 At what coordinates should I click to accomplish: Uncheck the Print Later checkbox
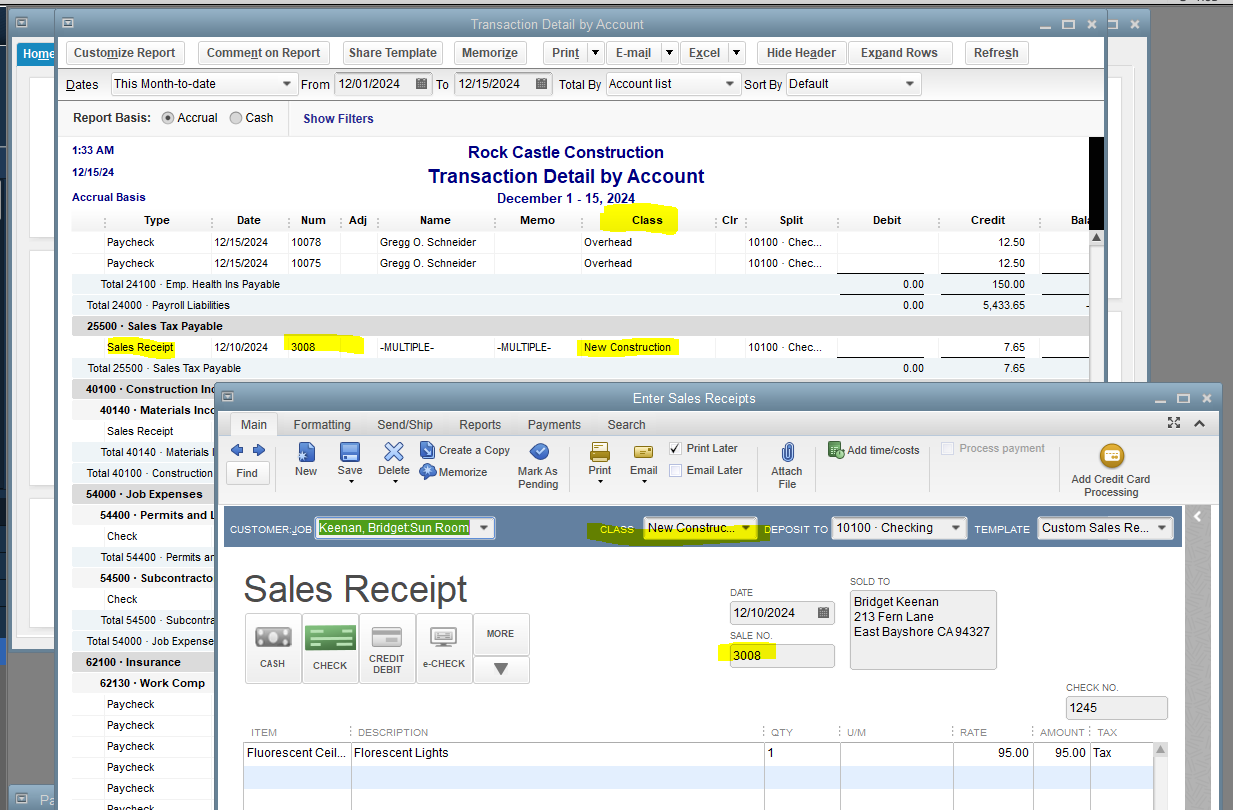point(676,448)
